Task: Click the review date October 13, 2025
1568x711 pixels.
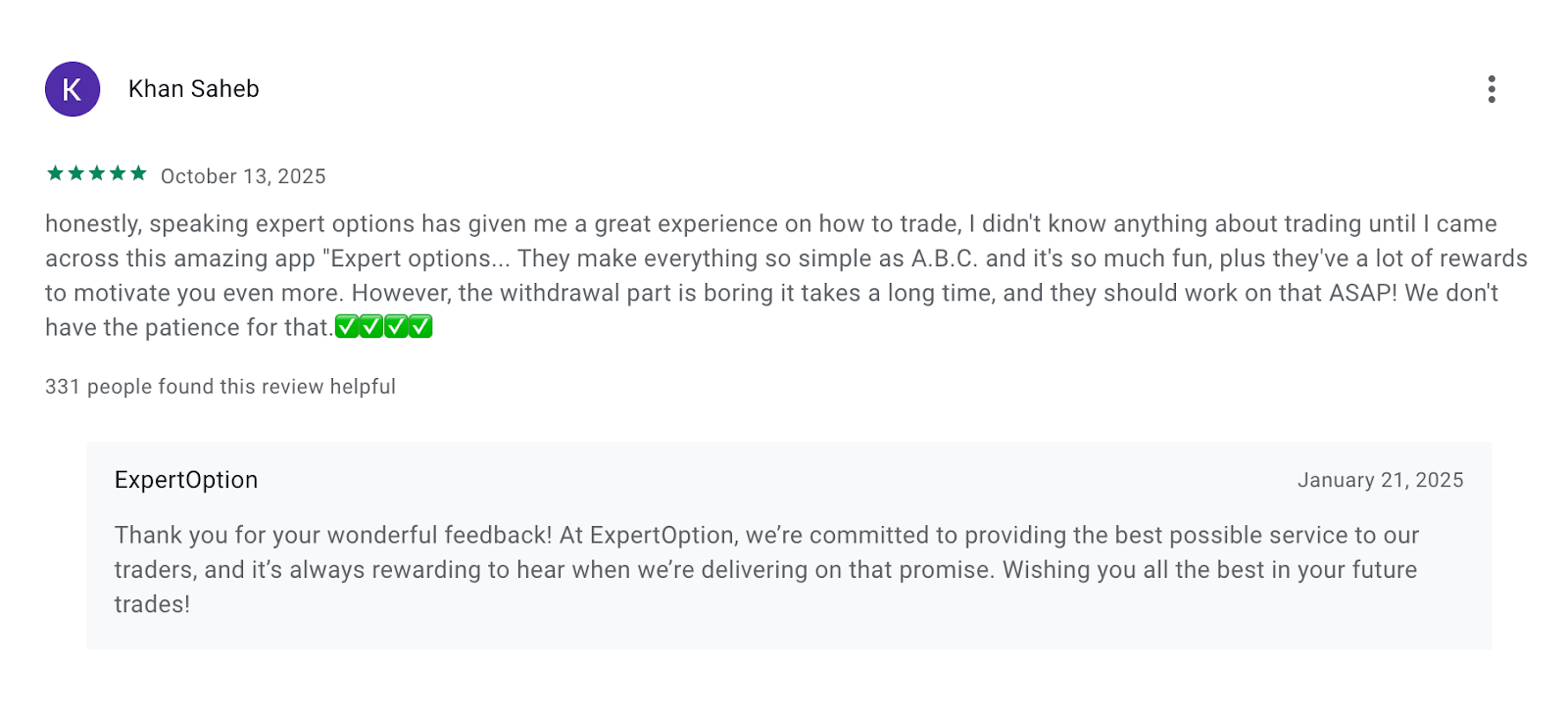Action: (243, 176)
